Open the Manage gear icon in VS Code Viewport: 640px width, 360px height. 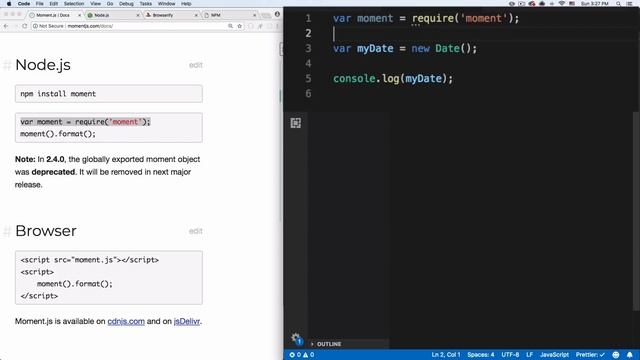(x=296, y=338)
